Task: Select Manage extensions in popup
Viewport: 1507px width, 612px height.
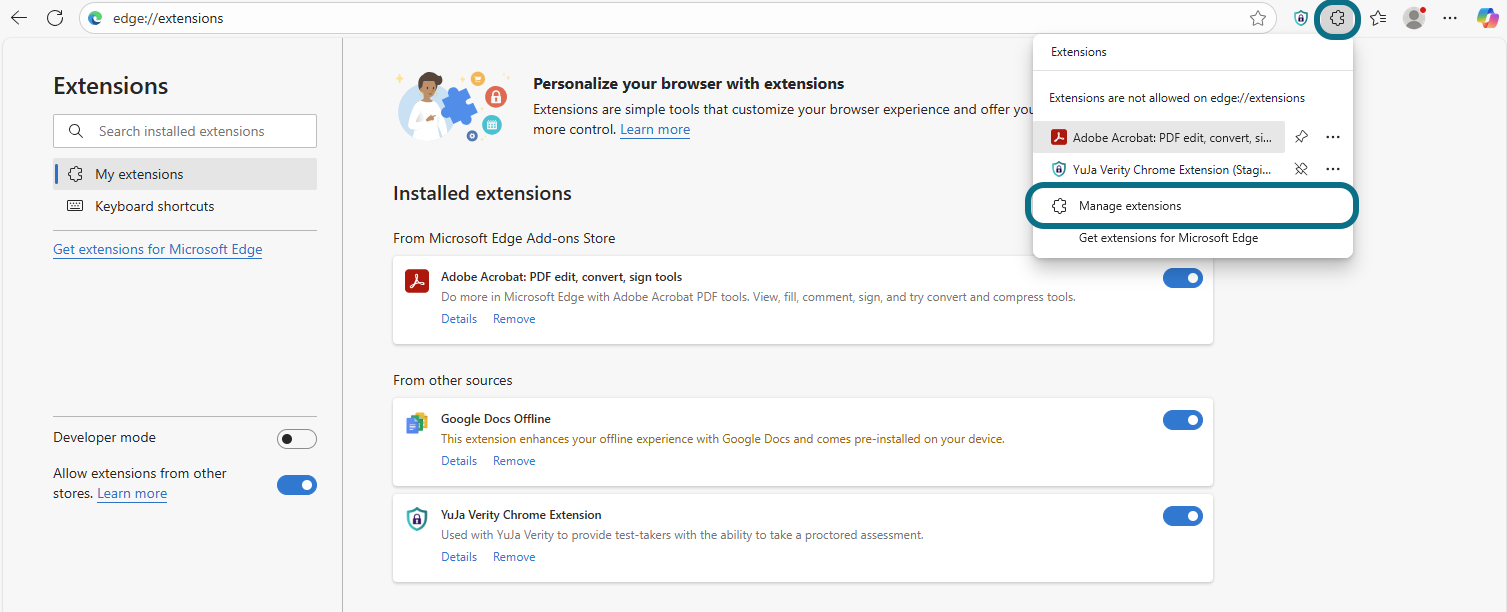Action: [1130, 206]
